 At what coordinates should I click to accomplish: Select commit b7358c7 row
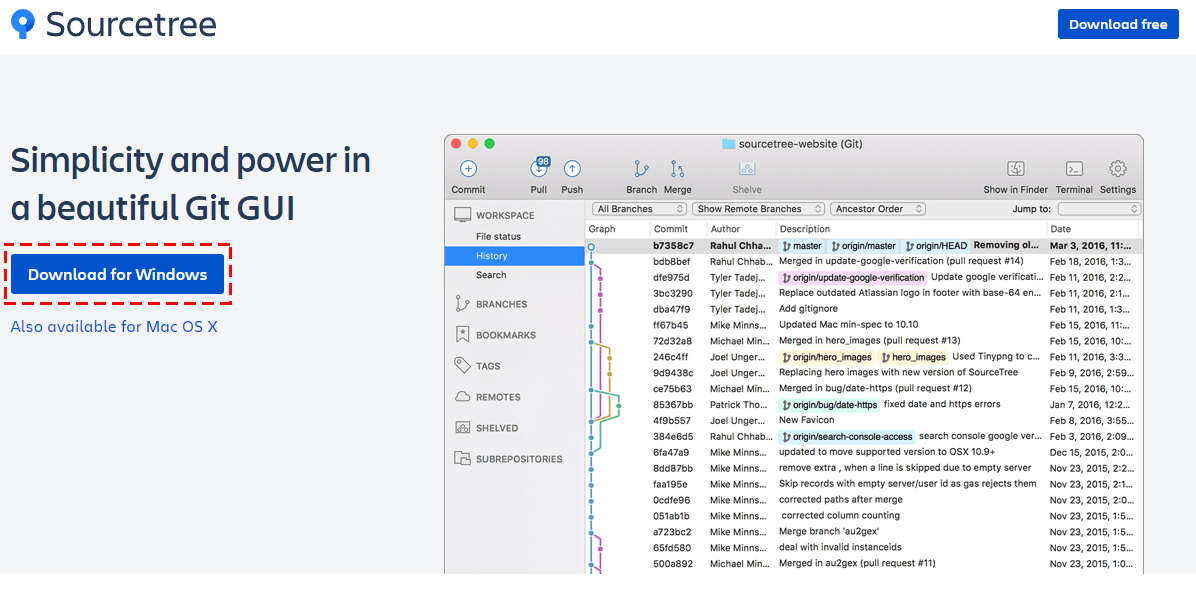click(x=863, y=246)
